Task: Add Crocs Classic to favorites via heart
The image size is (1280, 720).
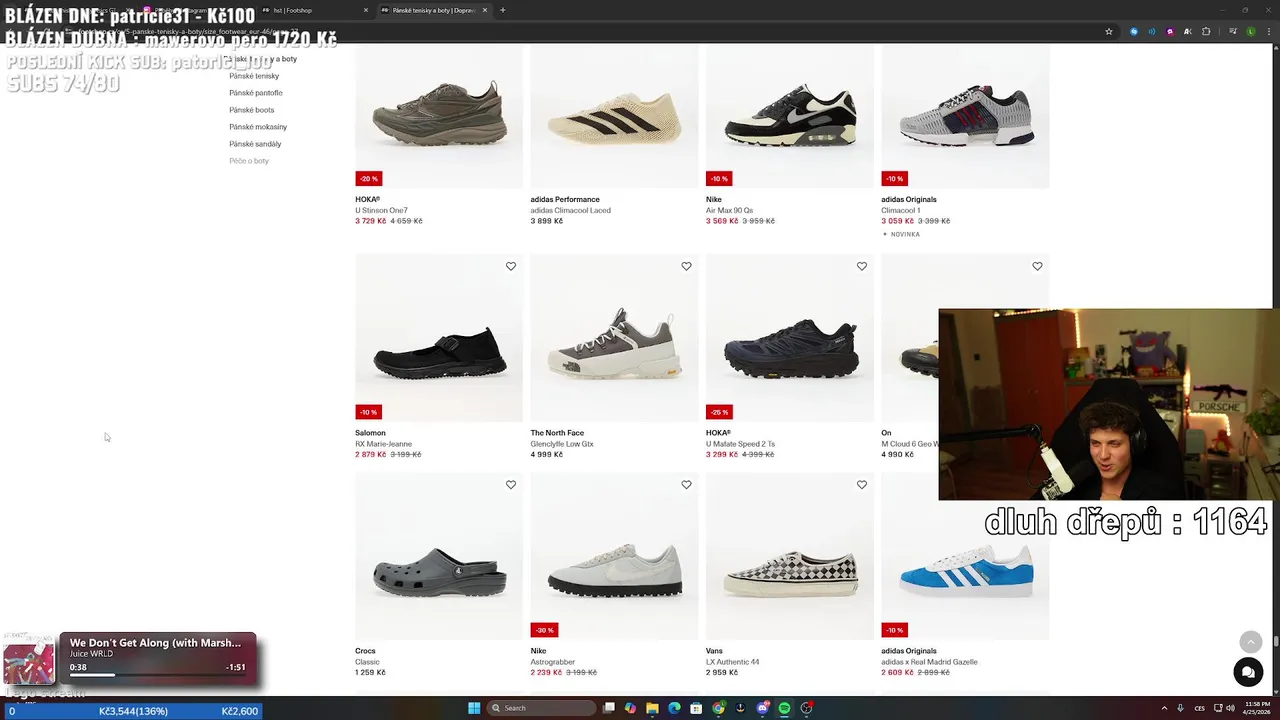Action: pyautogui.click(x=511, y=485)
